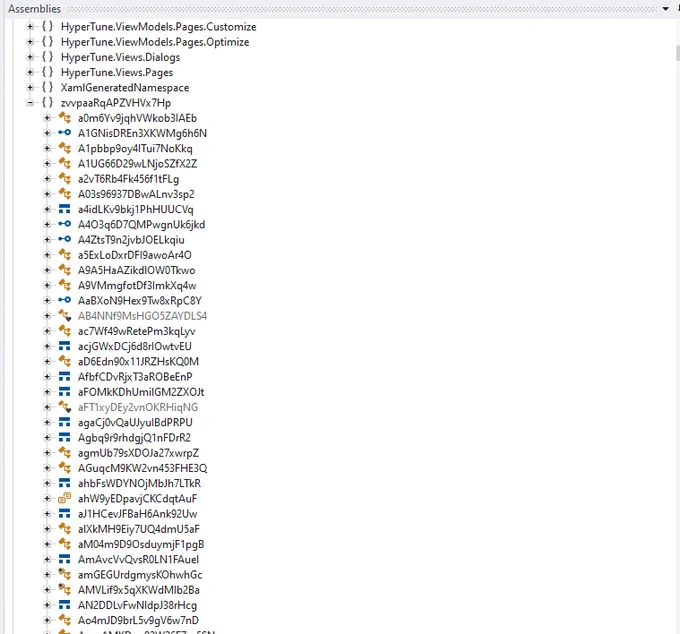Expand HyperTune.ViewModels.Pages.Customize namespace
Viewport: 680px width, 634px height.
tap(30, 27)
